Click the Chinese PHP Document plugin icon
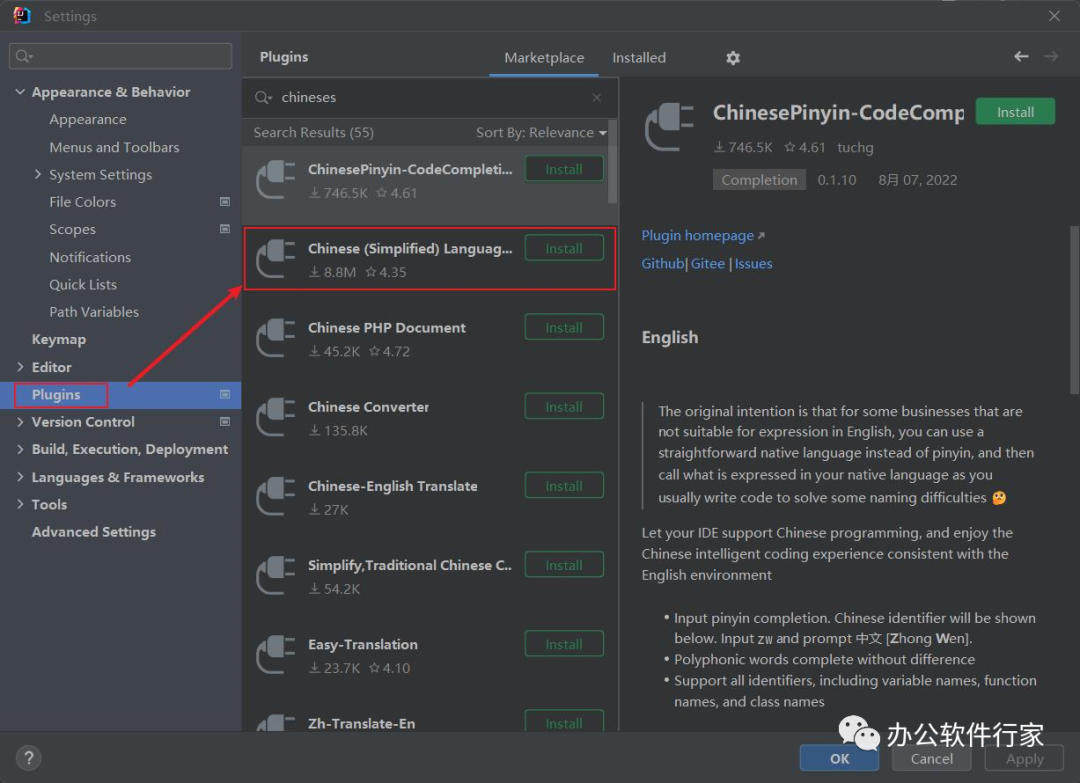This screenshot has width=1080, height=783. [276, 338]
